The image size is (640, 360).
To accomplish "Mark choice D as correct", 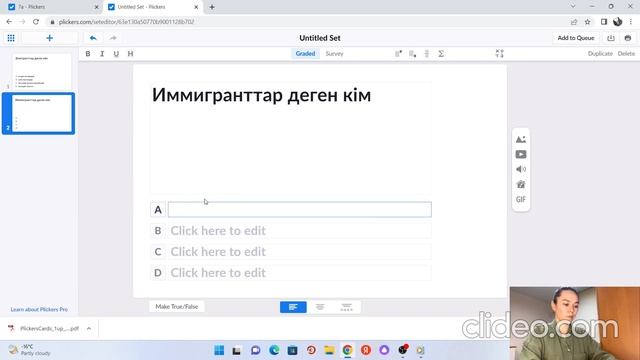I will 158,273.
